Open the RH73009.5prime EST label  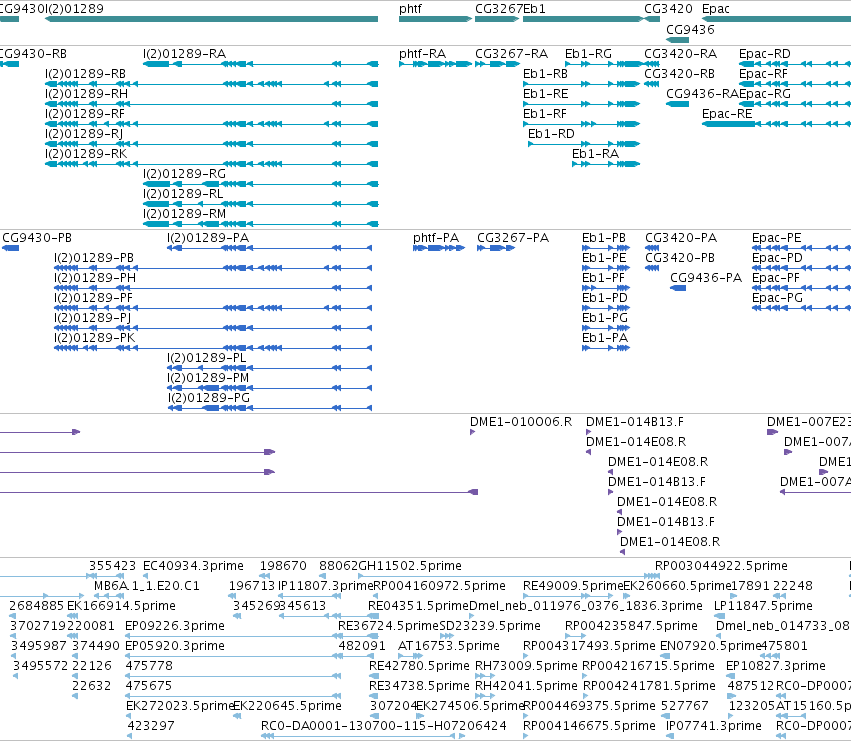pos(526,666)
